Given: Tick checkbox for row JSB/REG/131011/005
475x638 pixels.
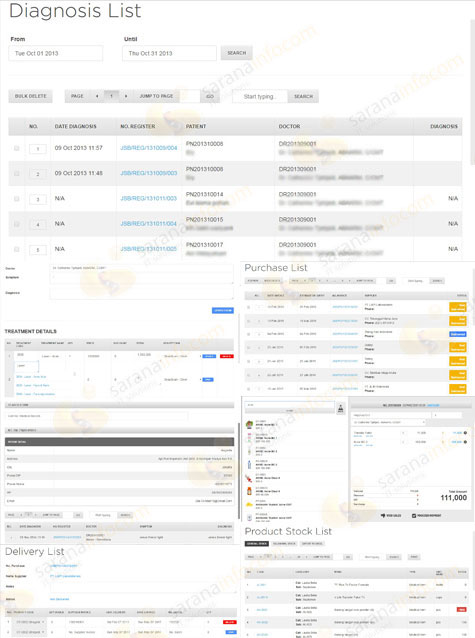Looking at the screenshot, I should point(17,249).
